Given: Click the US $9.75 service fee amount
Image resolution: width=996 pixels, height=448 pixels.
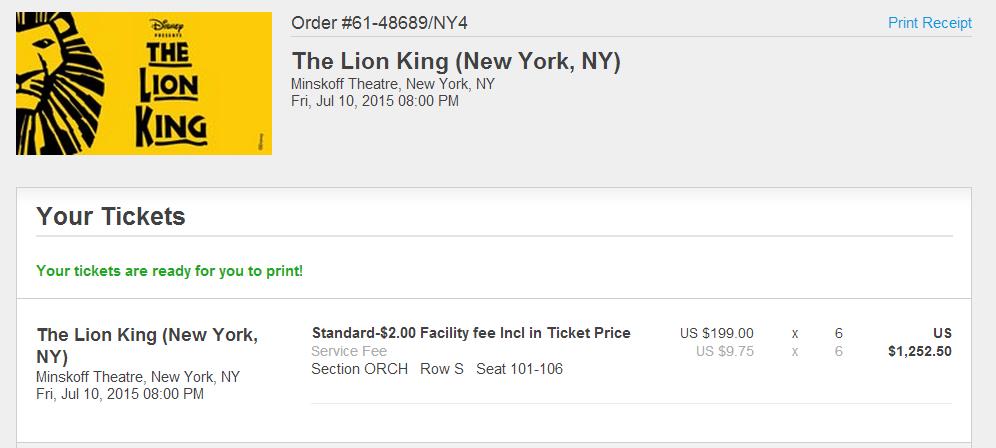Looking at the screenshot, I should point(725,351).
